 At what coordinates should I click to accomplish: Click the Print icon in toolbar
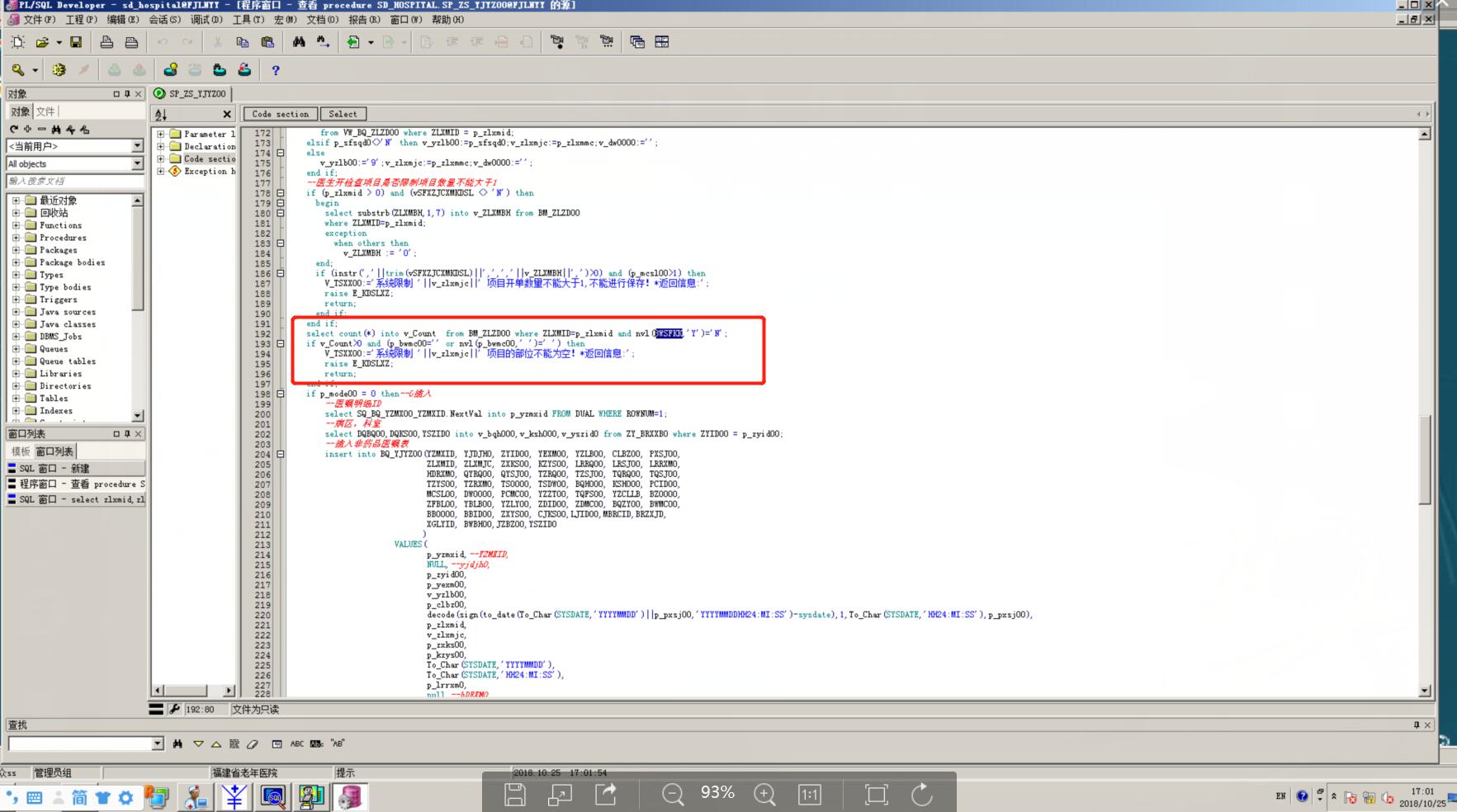(106, 42)
